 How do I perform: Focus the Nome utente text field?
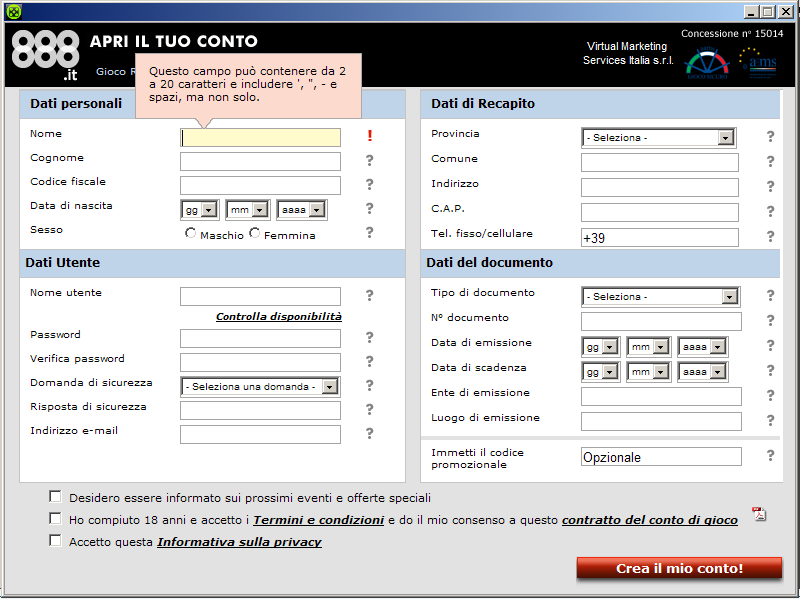(x=260, y=296)
